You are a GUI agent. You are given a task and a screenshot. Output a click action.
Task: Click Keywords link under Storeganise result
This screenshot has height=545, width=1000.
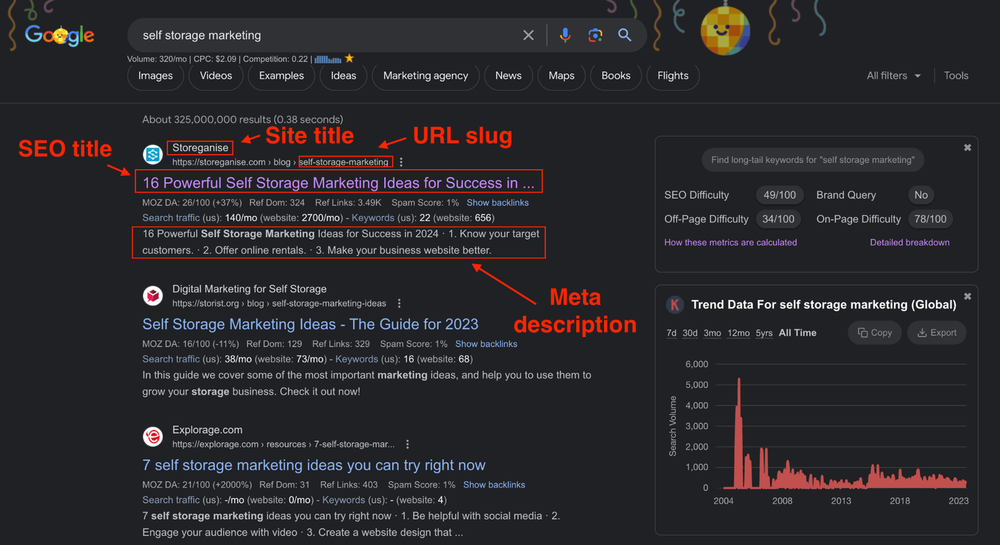[373, 217]
